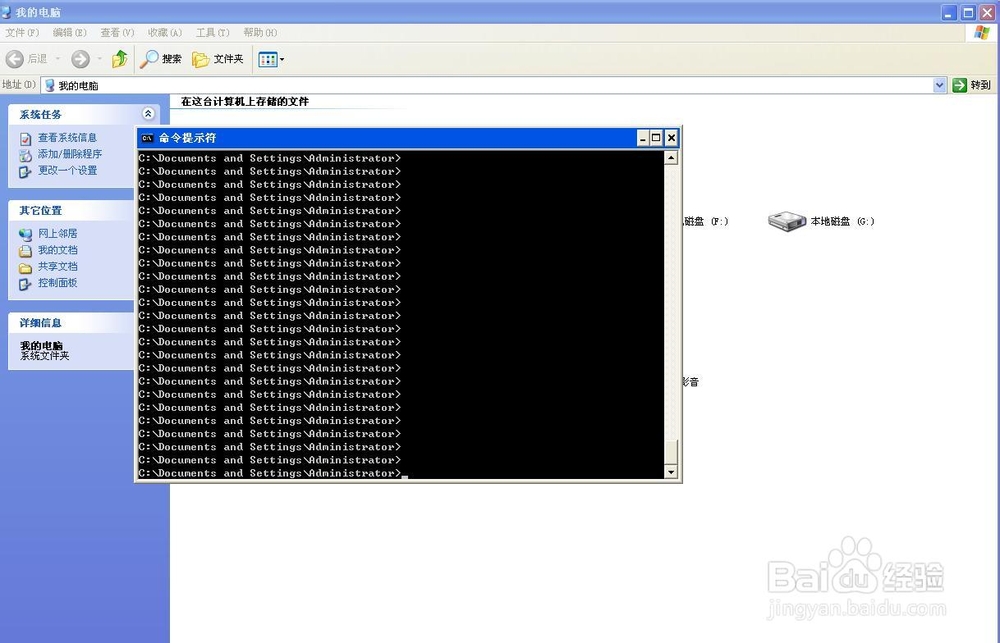Viewport: 1000px width, 643px height.
Task: Open Control Panel (控制面板) link
Action: pyautogui.click(x=57, y=283)
